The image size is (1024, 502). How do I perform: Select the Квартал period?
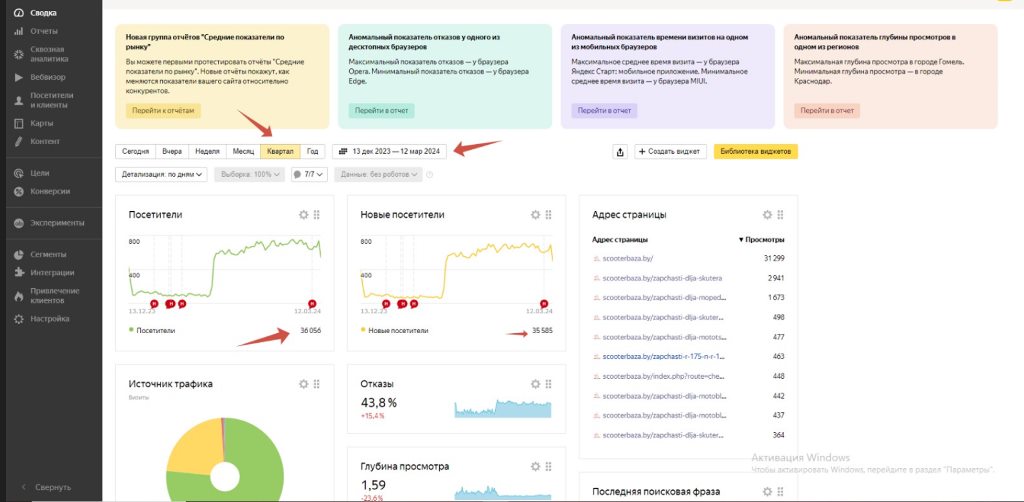[280, 151]
